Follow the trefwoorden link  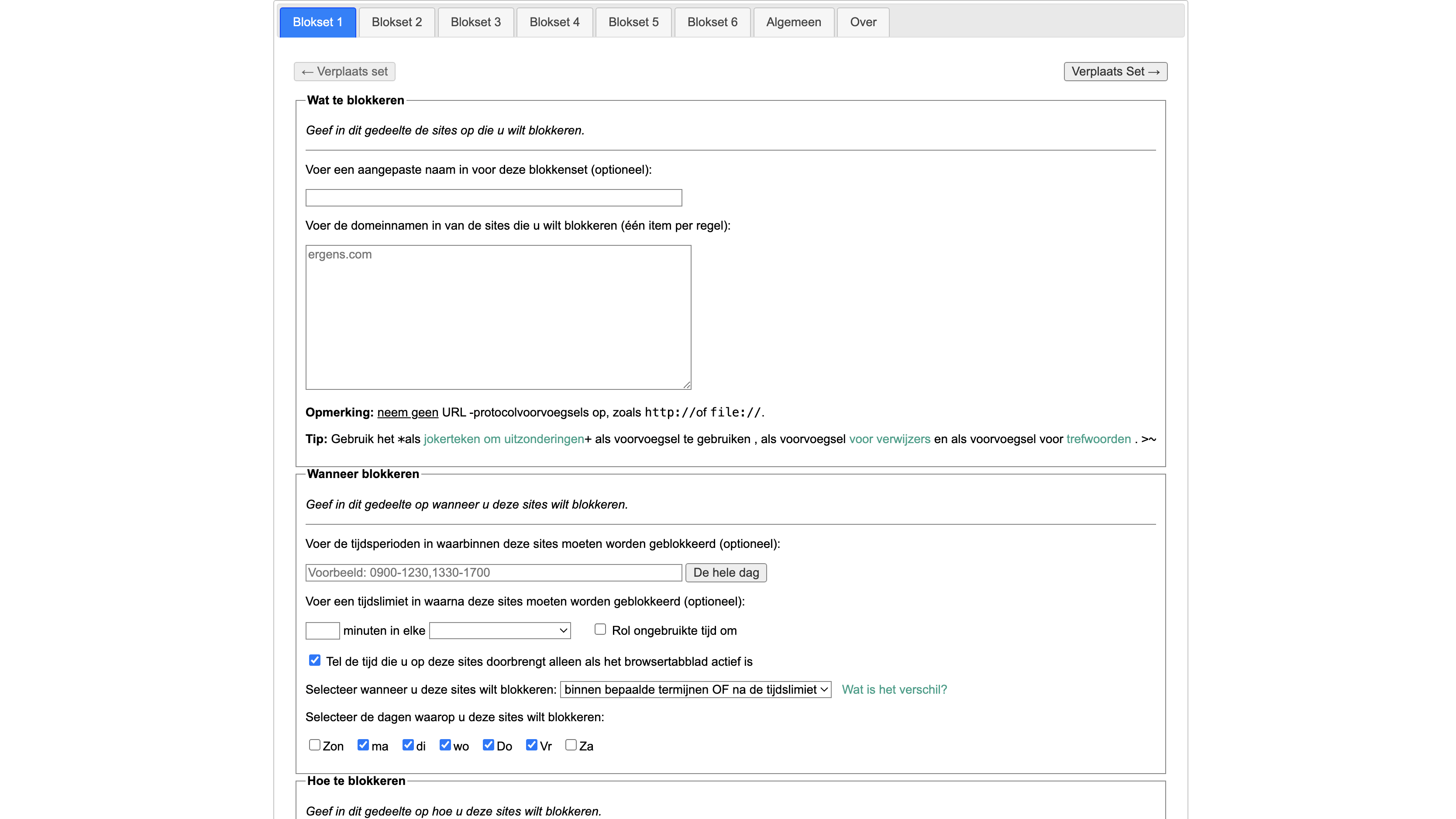point(1098,439)
